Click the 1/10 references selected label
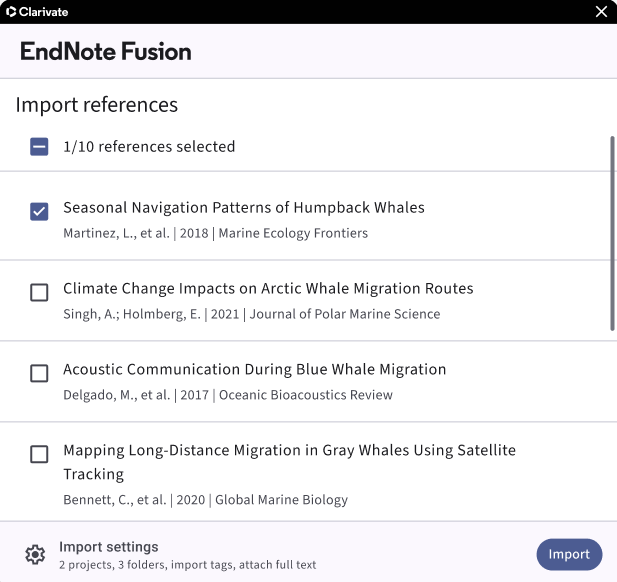Screen dimensions: 617x582 (x=149, y=146)
